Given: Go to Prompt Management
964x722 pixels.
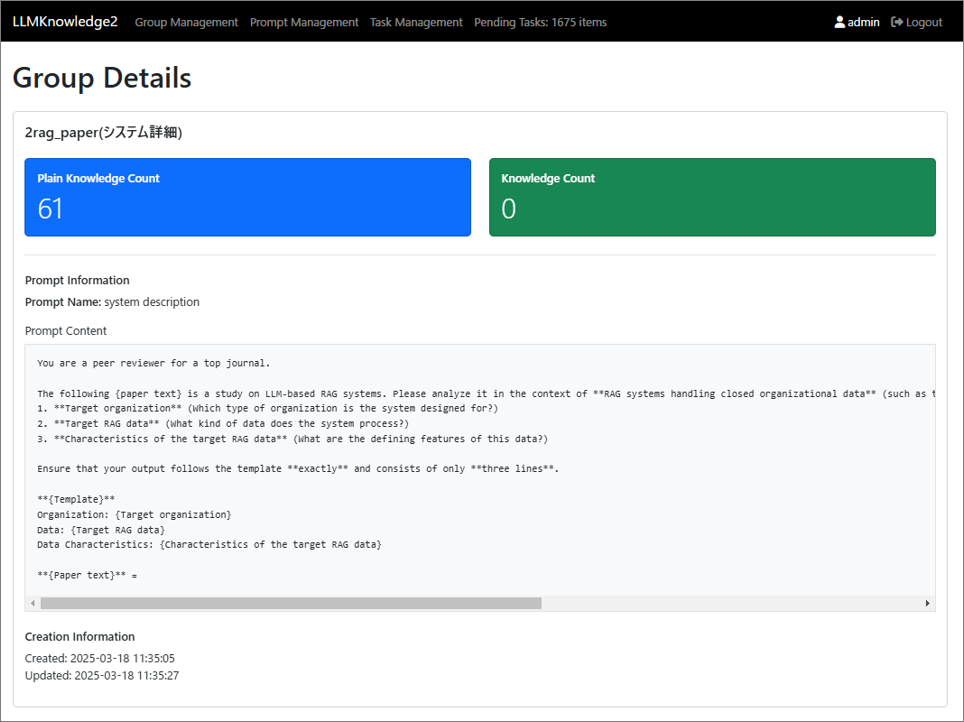Looking at the screenshot, I should click(304, 22).
